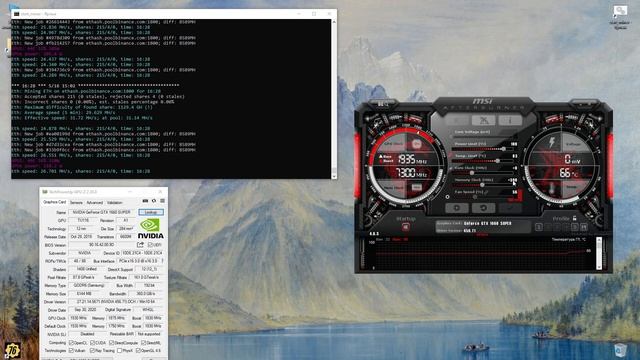Click the Fan Speed slider handle
Image resolution: width=640 pixels, height=360 pixels.
point(475,197)
